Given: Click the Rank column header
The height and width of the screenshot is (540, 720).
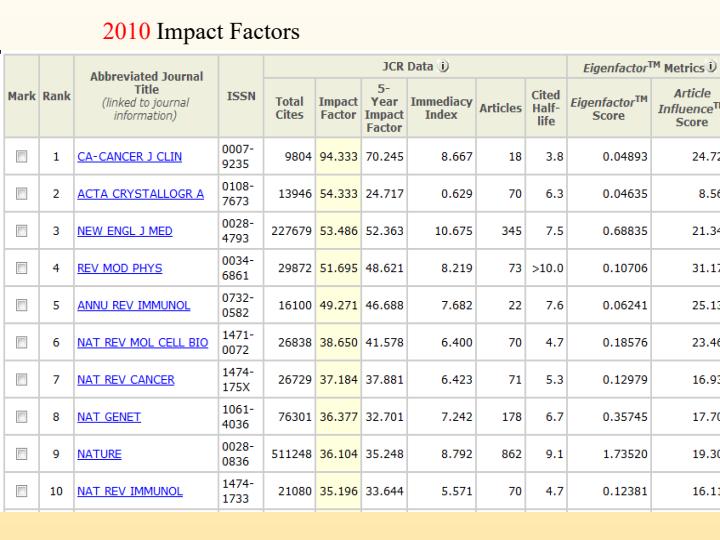Looking at the screenshot, I should (x=56, y=96).
